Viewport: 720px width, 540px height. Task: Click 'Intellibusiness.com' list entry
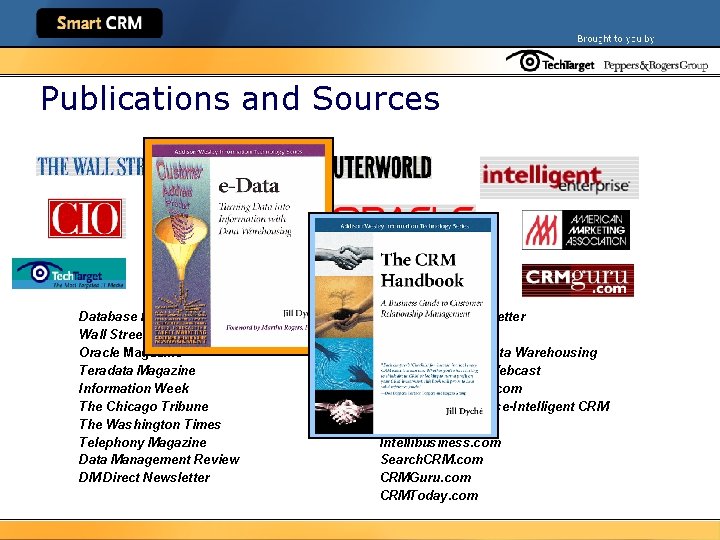[x=440, y=443]
